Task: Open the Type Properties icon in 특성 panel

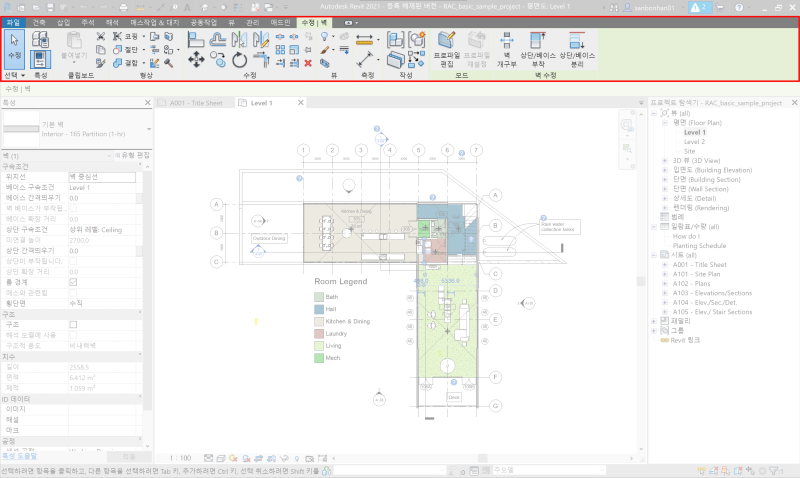Action: [40, 39]
